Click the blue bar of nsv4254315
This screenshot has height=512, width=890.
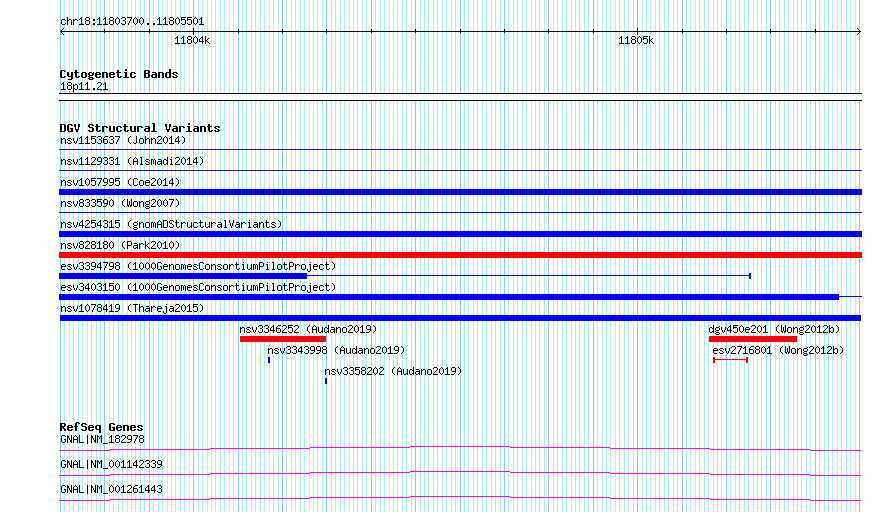460,234
